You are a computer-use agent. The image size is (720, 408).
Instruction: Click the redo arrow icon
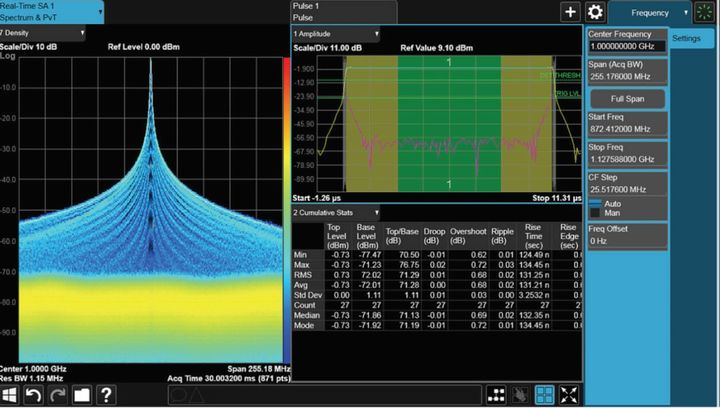pos(56,395)
